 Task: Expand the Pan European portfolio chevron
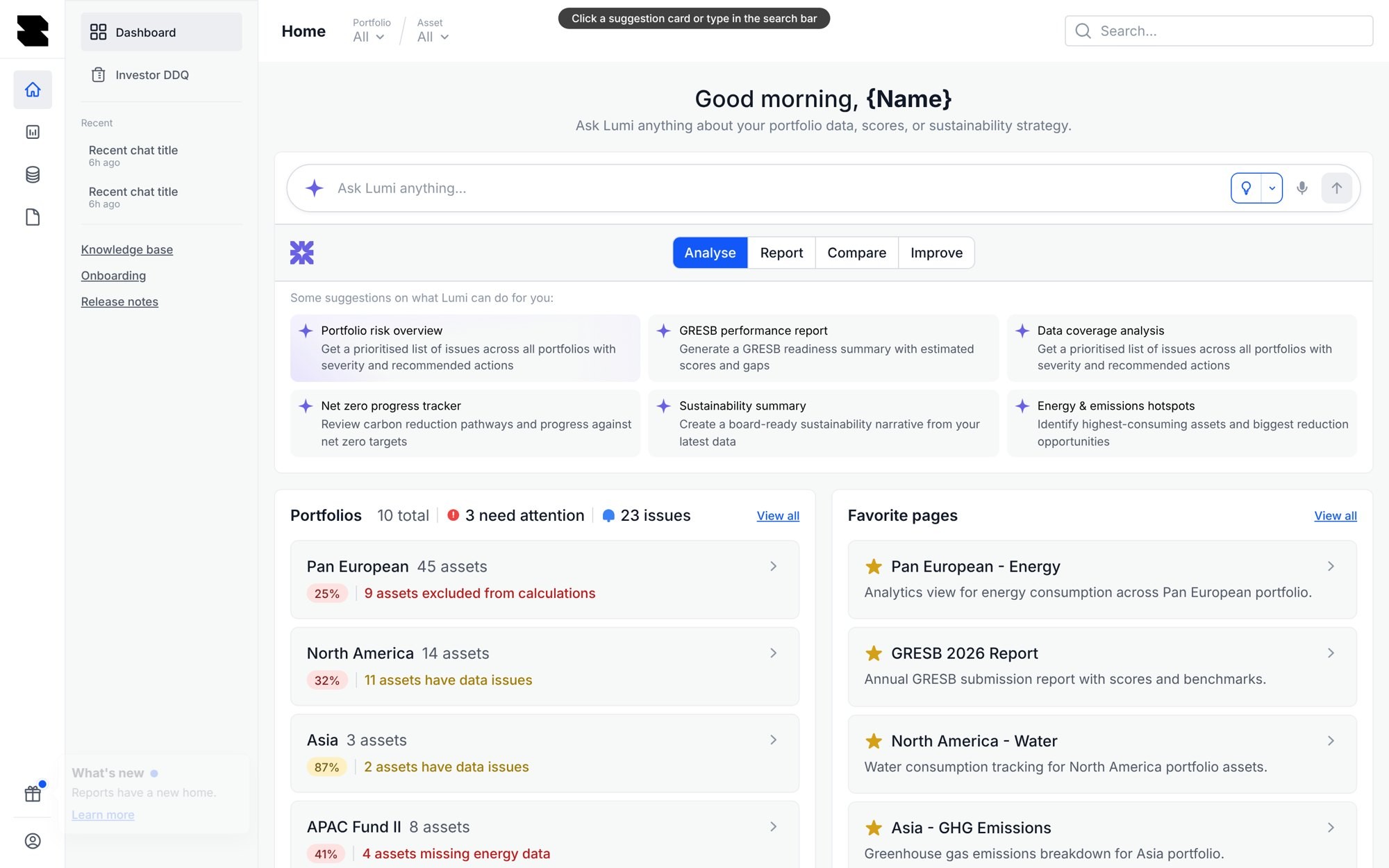pyautogui.click(x=773, y=567)
